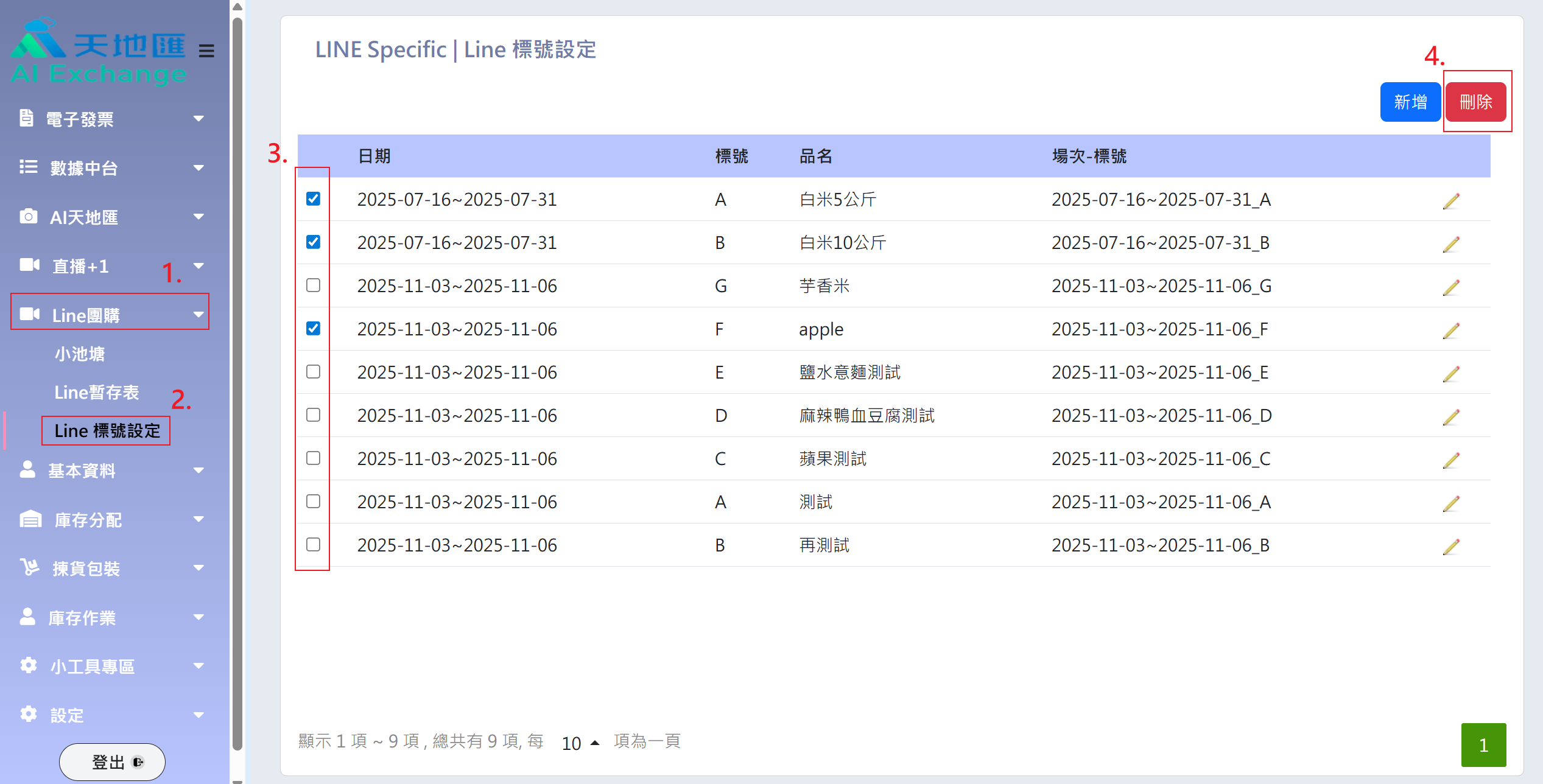Click the blue 新增 button
This screenshot has width=1543, height=784.
1410,102
